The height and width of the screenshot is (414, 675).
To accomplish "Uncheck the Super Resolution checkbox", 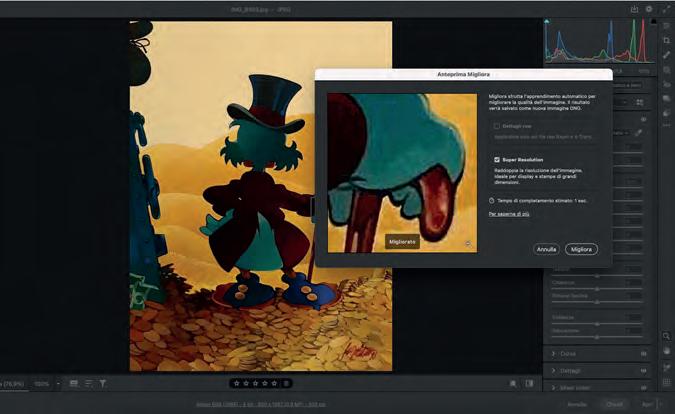I will pyautogui.click(x=497, y=160).
